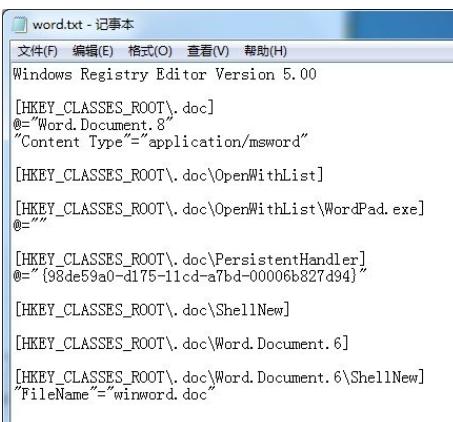Click the "FileName"="winword.doc" line

click(115, 394)
